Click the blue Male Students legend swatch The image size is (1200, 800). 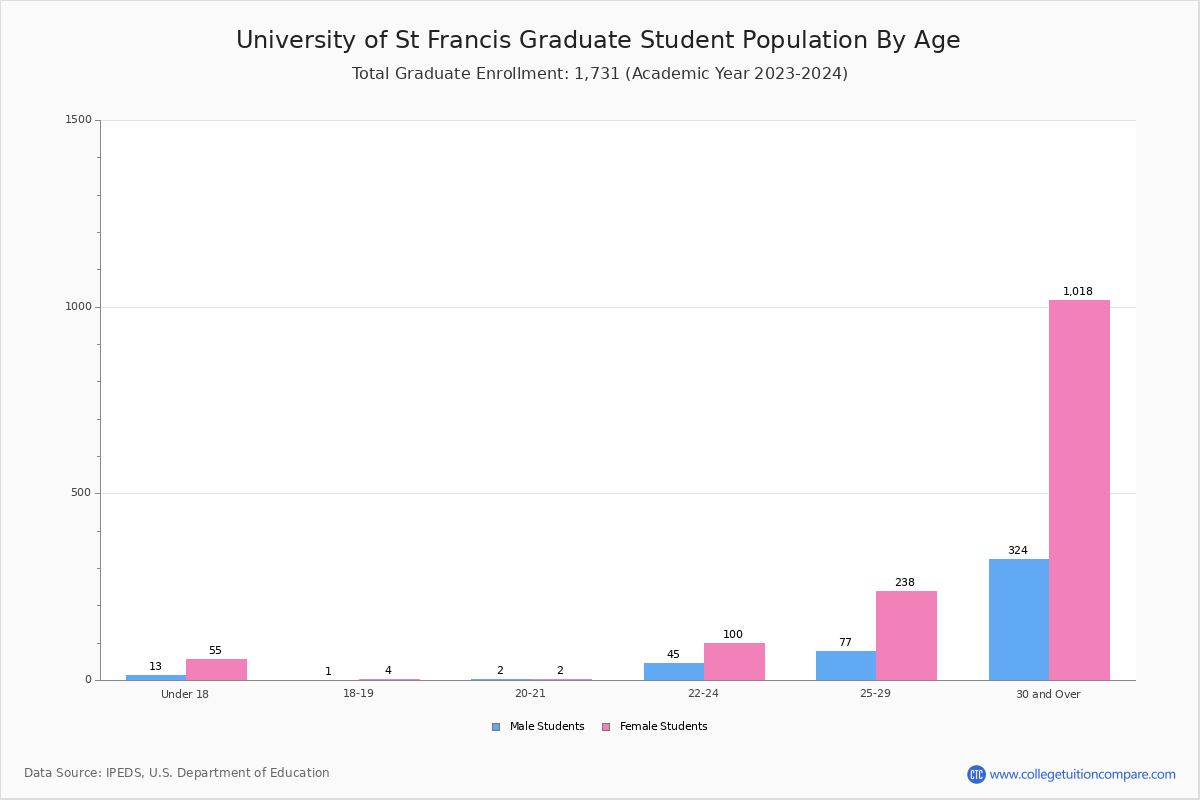[496, 727]
